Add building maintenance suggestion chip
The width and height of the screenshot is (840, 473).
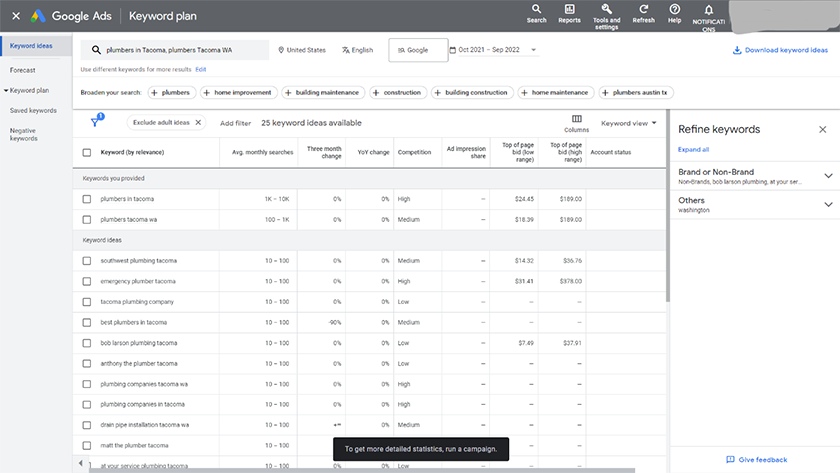(x=323, y=93)
